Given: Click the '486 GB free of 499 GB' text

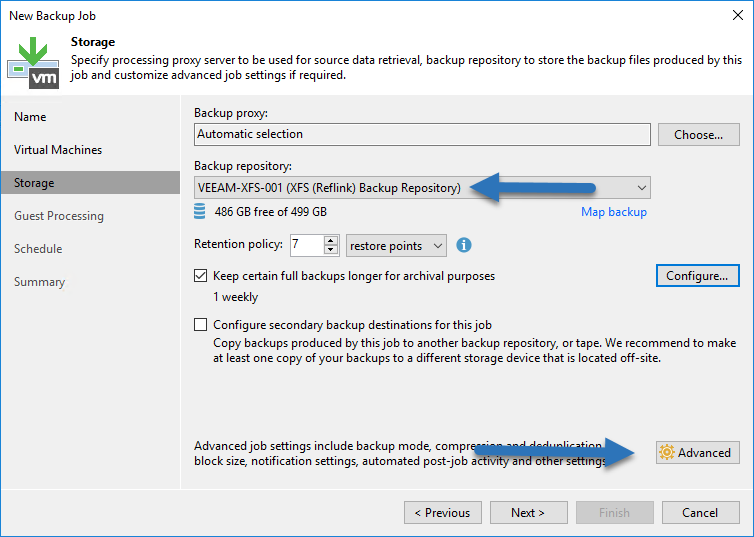Looking at the screenshot, I should pos(271,212).
